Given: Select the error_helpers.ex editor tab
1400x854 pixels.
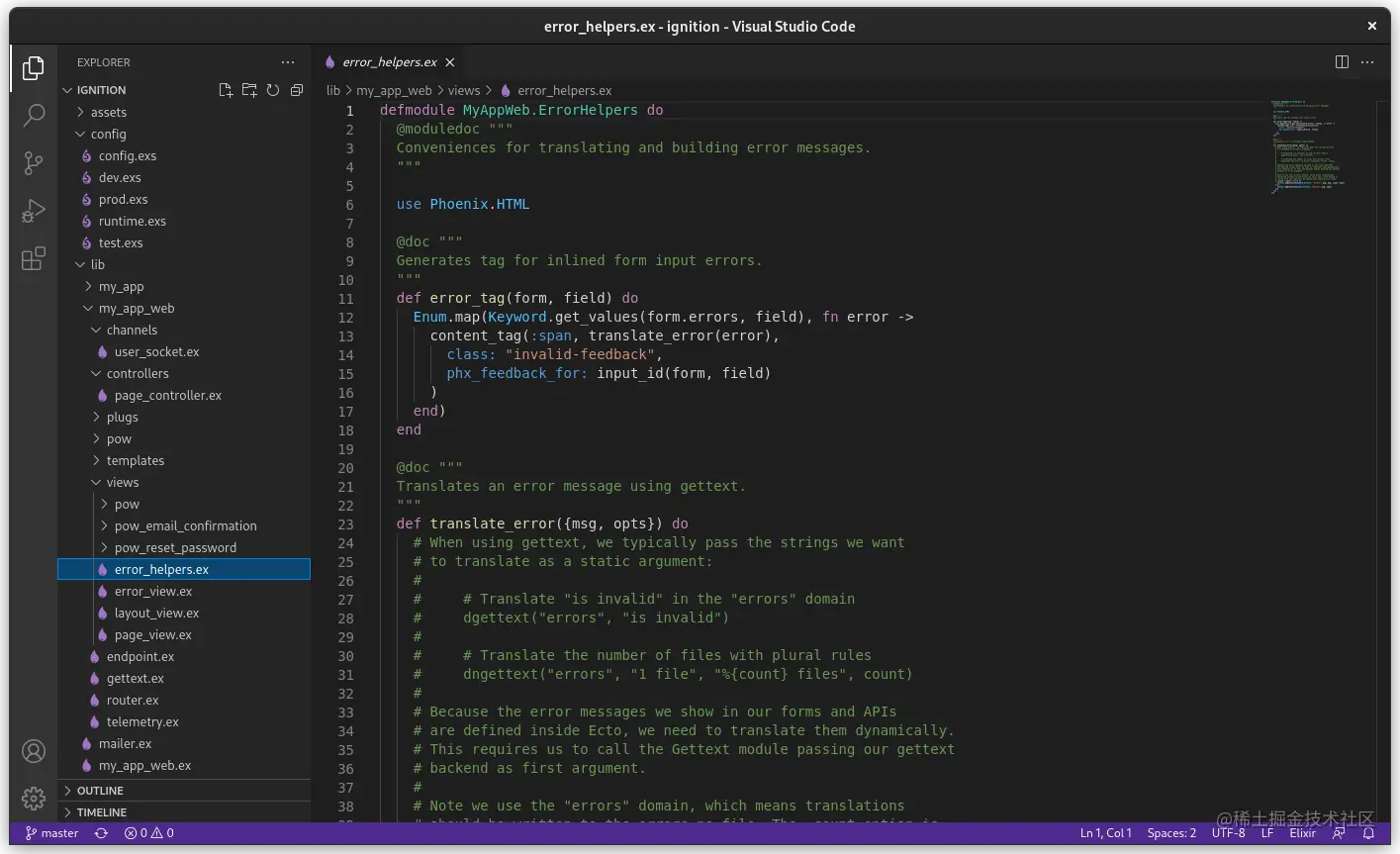Looking at the screenshot, I should coord(389,62).
